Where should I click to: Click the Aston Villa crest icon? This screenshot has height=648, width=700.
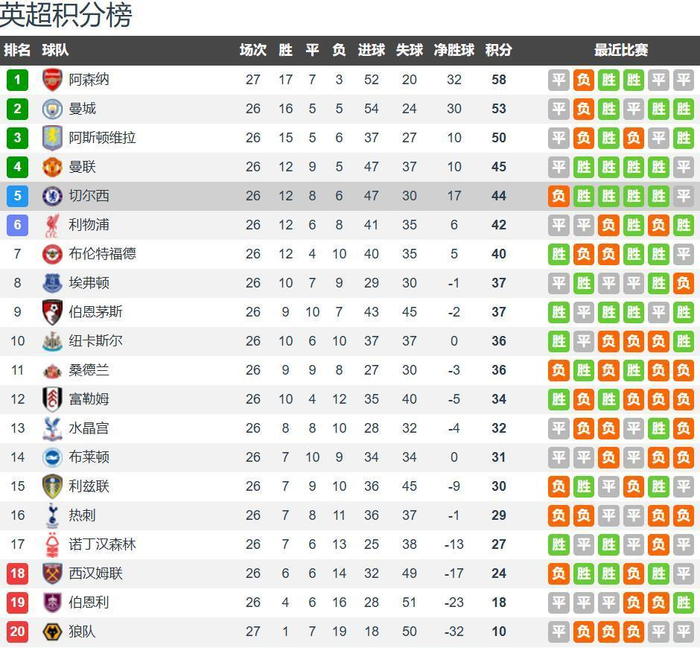[x=52, y=138]
